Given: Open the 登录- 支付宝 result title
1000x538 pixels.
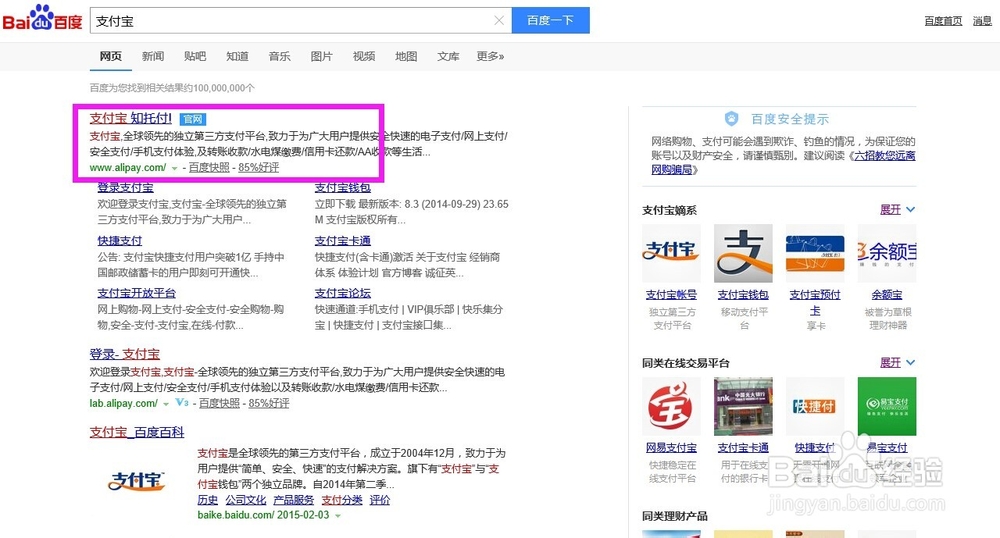Looking at the screenshot, I should click(124, 354).
